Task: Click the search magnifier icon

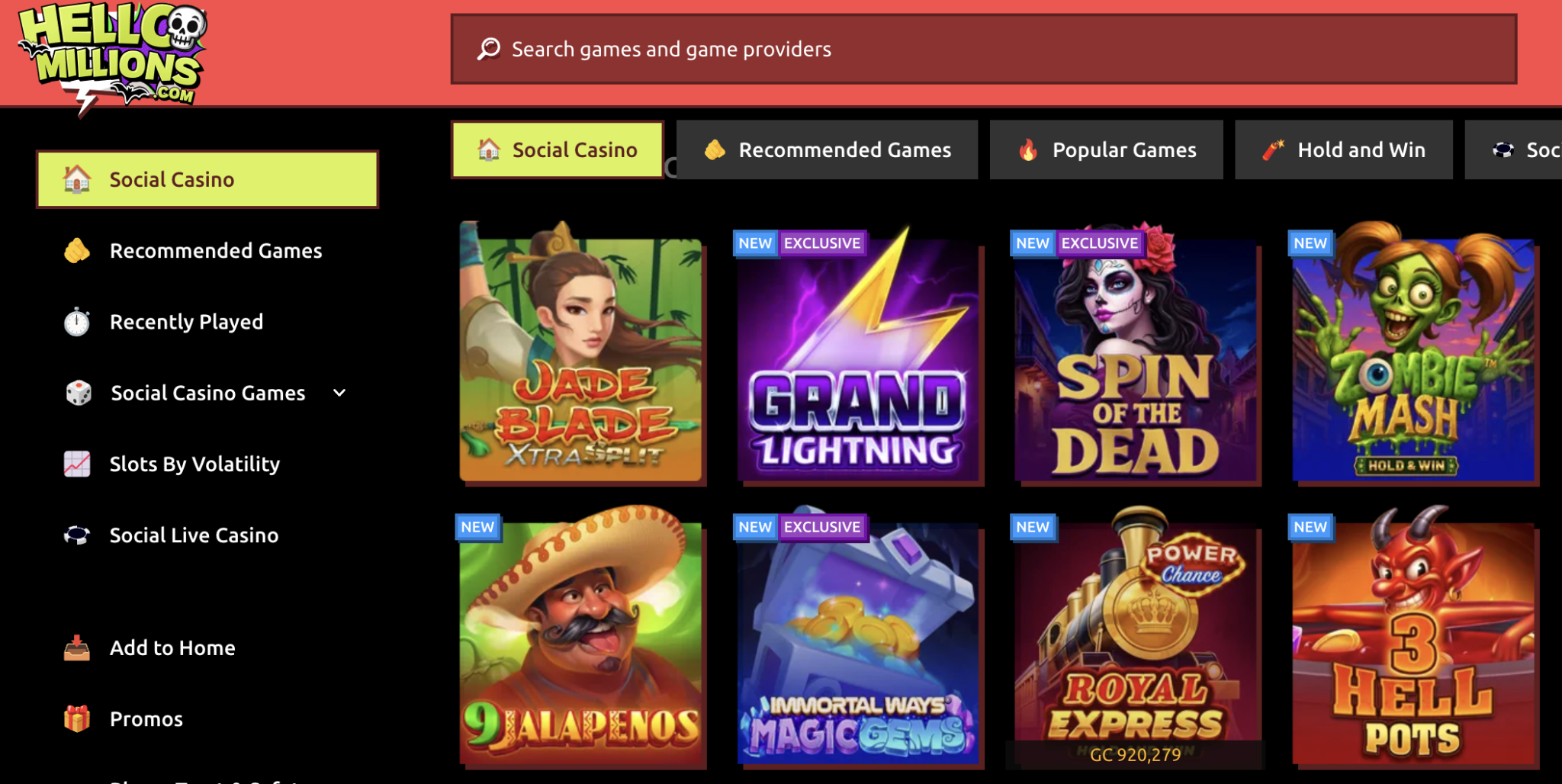Action: pos(489,49)
